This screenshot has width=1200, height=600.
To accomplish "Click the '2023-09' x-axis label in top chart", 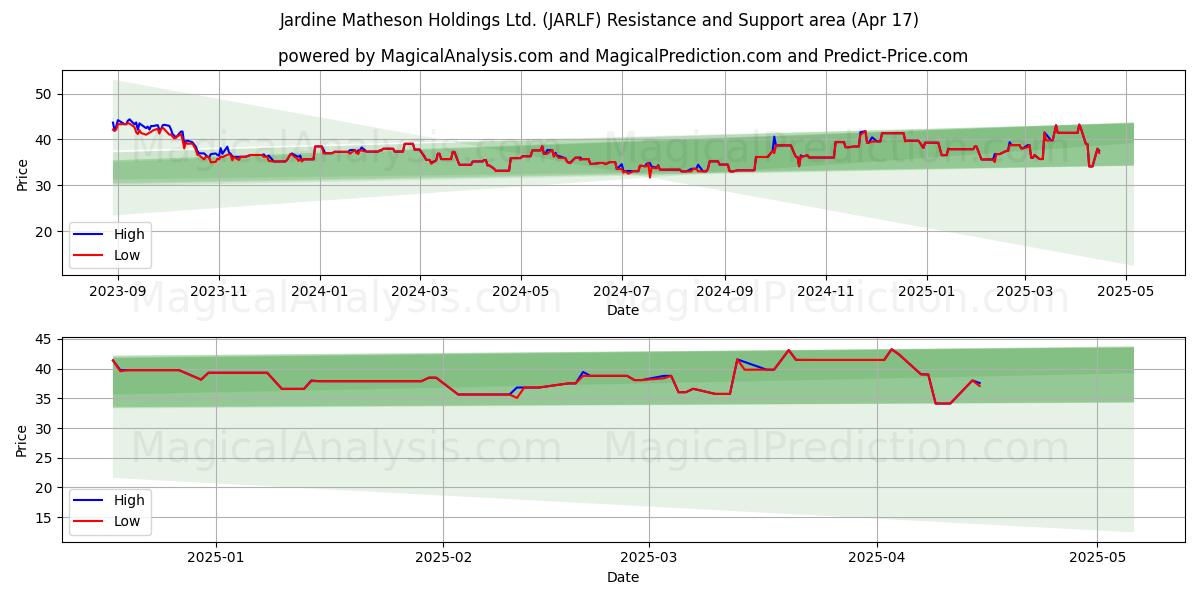I will coord(118,292).
